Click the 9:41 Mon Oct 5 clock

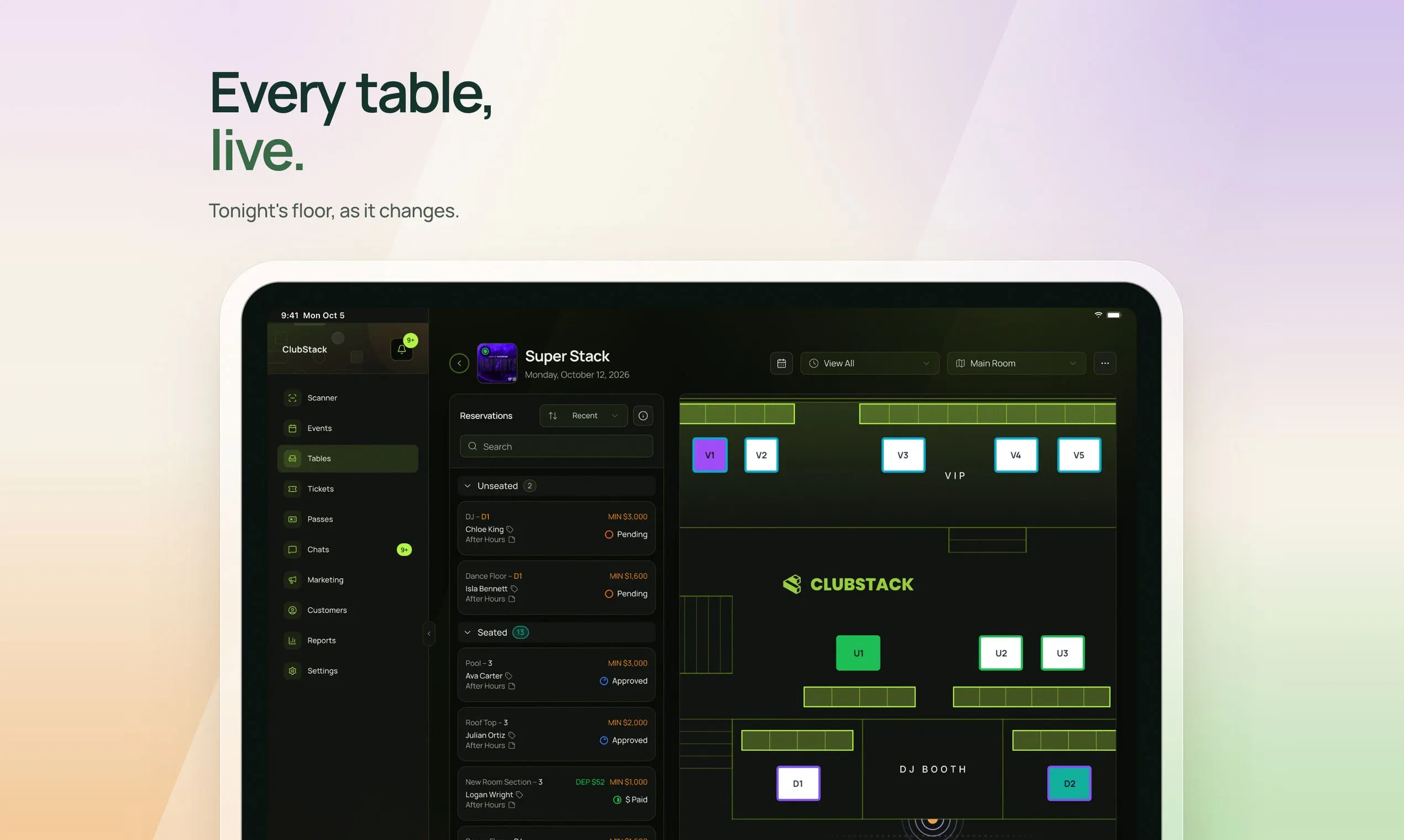(312, 316)
